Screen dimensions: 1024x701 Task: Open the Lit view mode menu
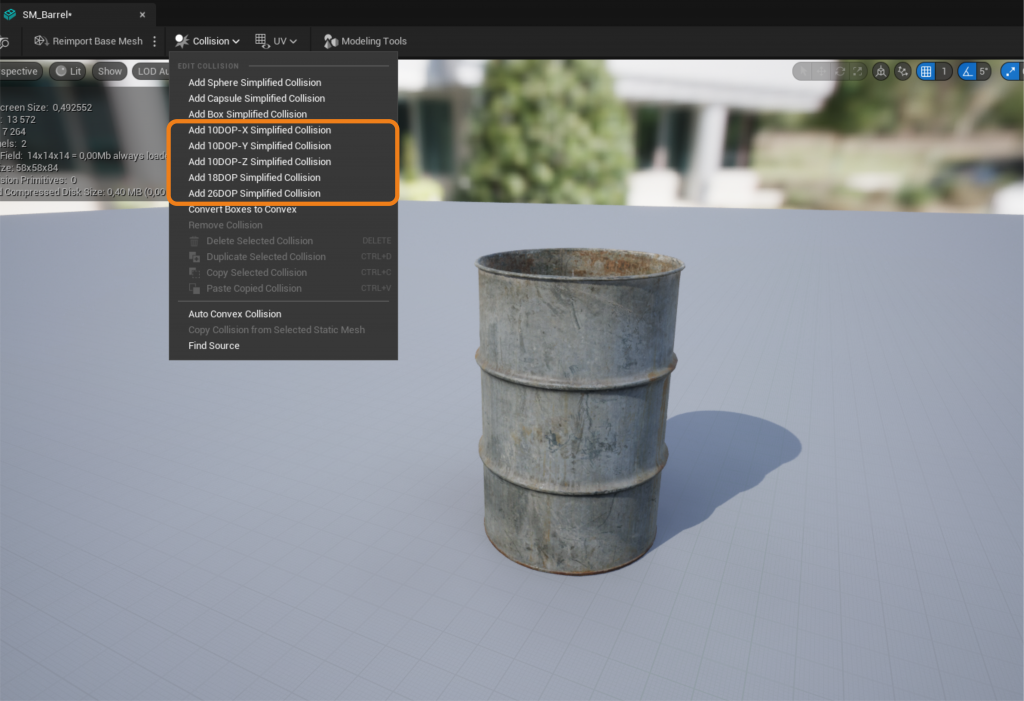click(x=68, y=71)
